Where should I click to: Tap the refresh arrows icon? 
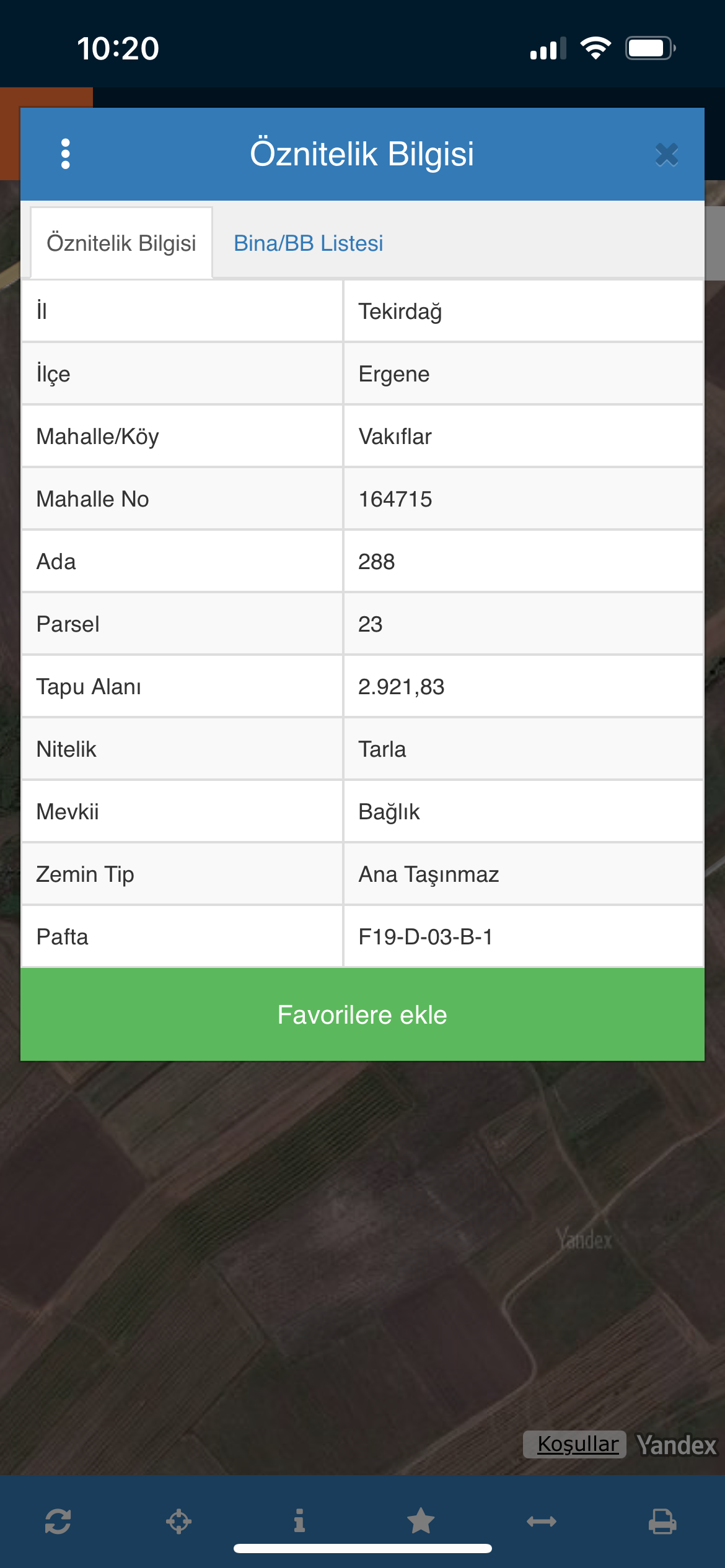[58, 1521]
